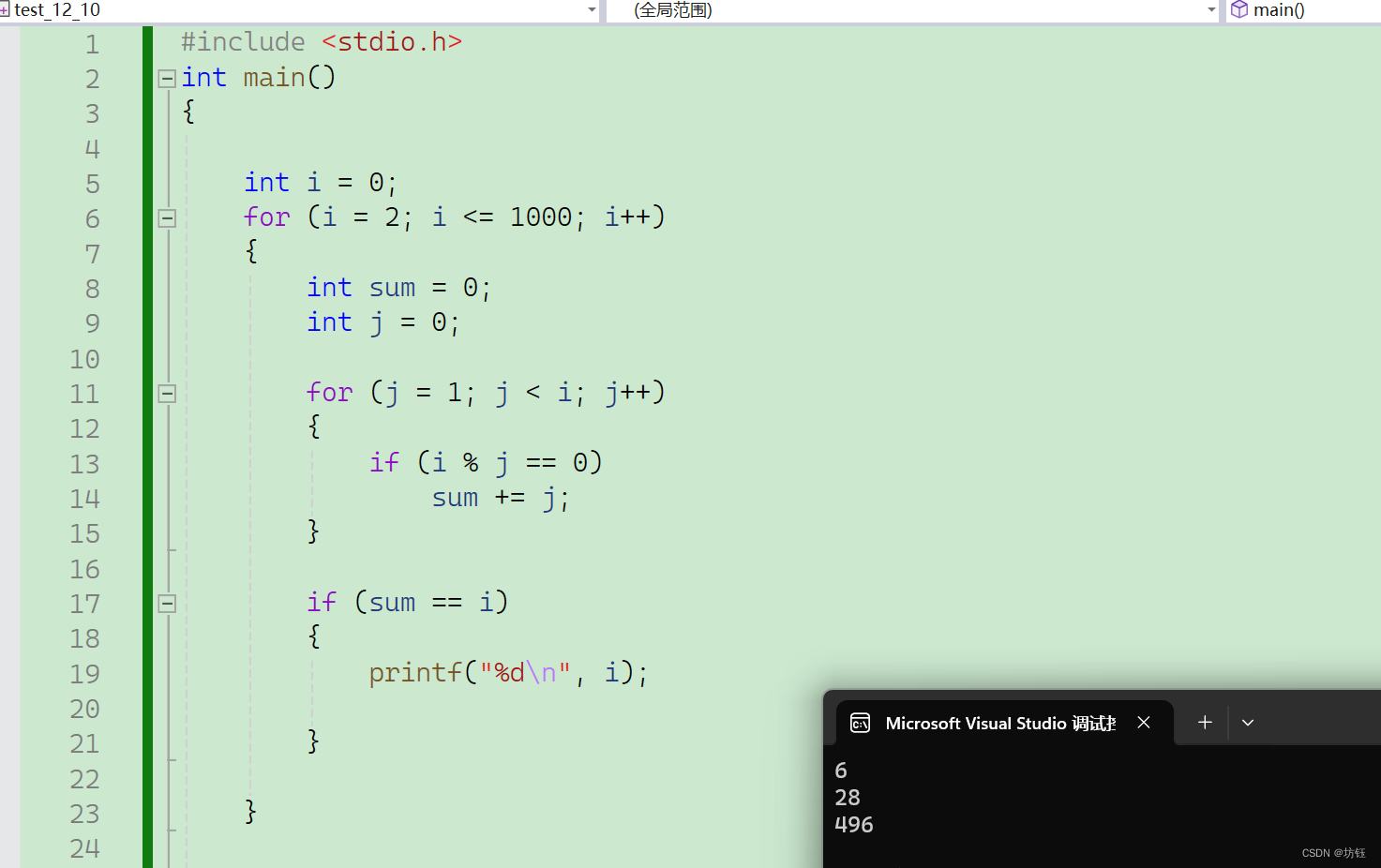Click the 'sum += j;' statement
This screenshot has width=1381, height=868.
click(500, 498)
